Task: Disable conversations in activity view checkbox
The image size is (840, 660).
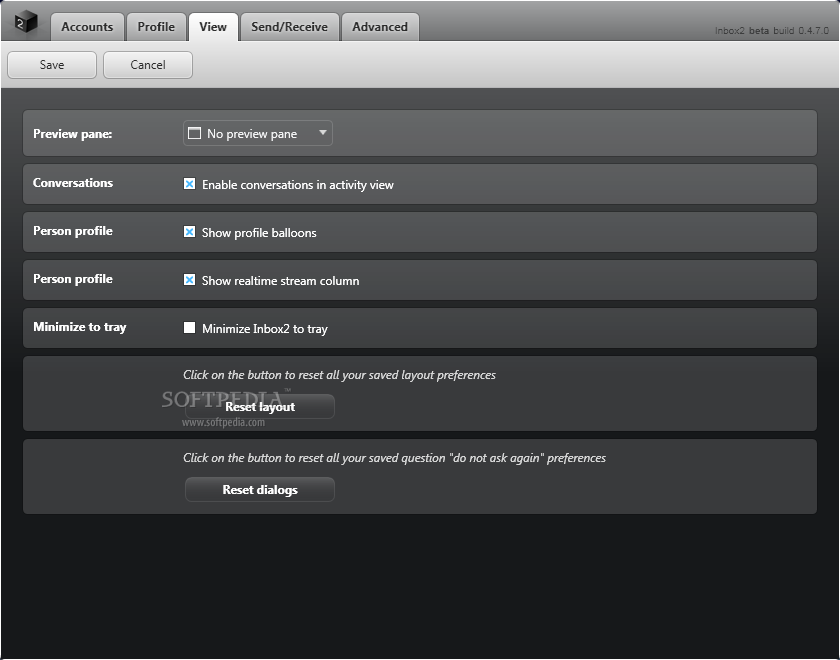Action: tap(190, 184)
